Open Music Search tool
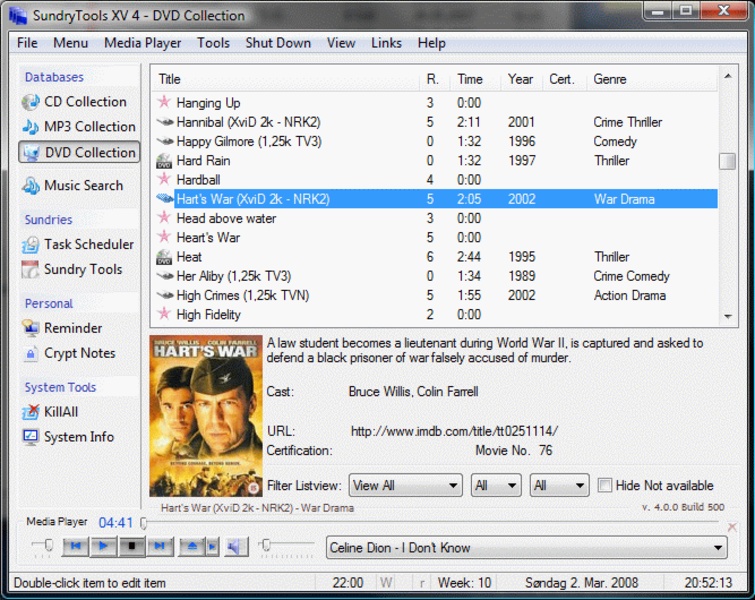The height and width of the screenshot is (600, 755). [73, 185]
